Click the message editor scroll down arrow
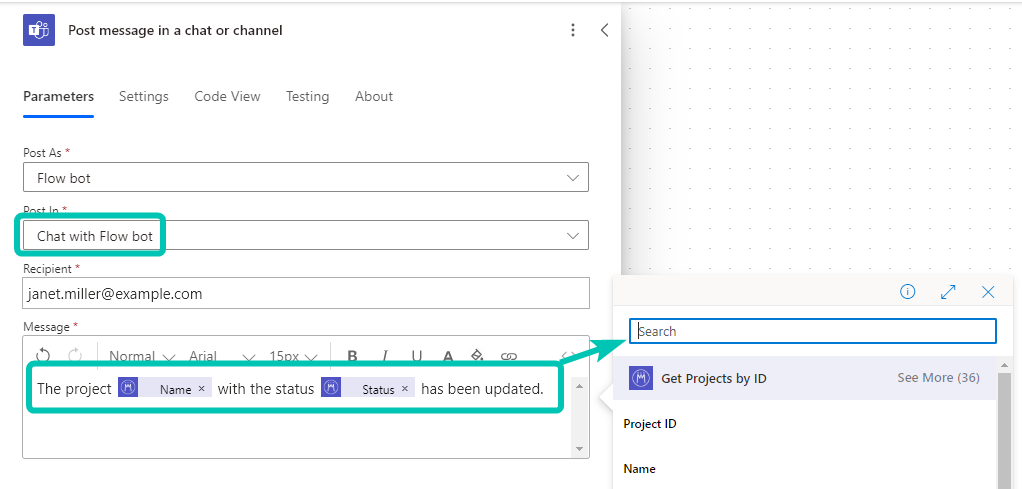 click(579, 449)
